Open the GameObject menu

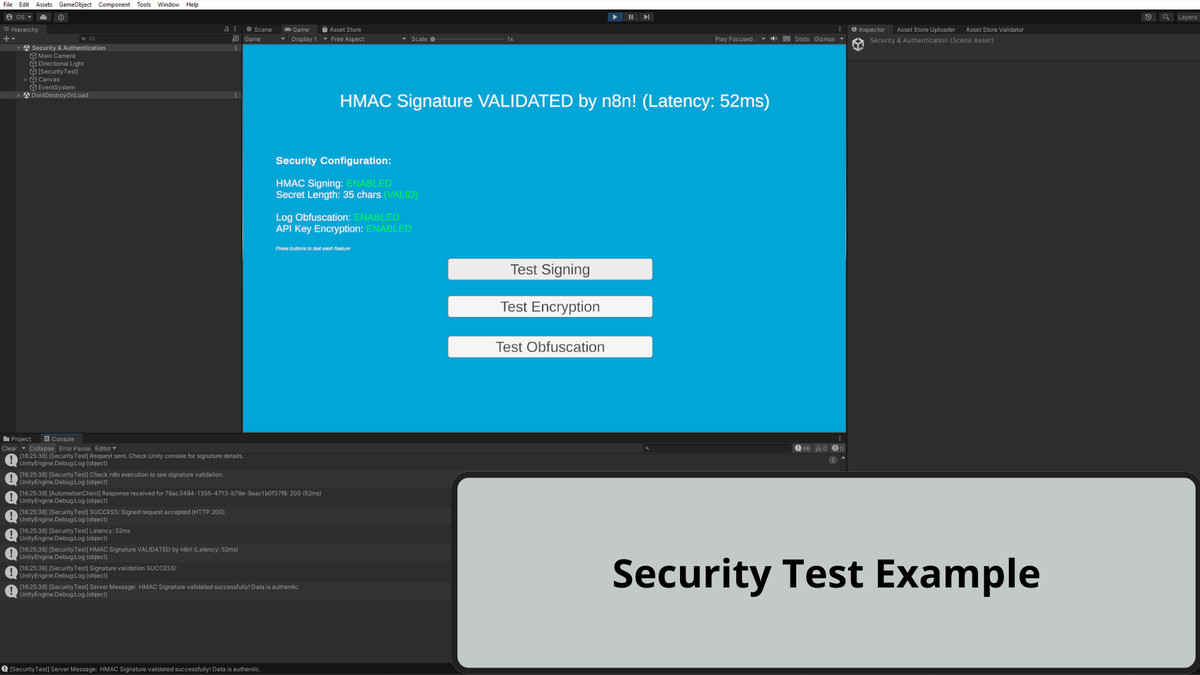pos(75,4)
